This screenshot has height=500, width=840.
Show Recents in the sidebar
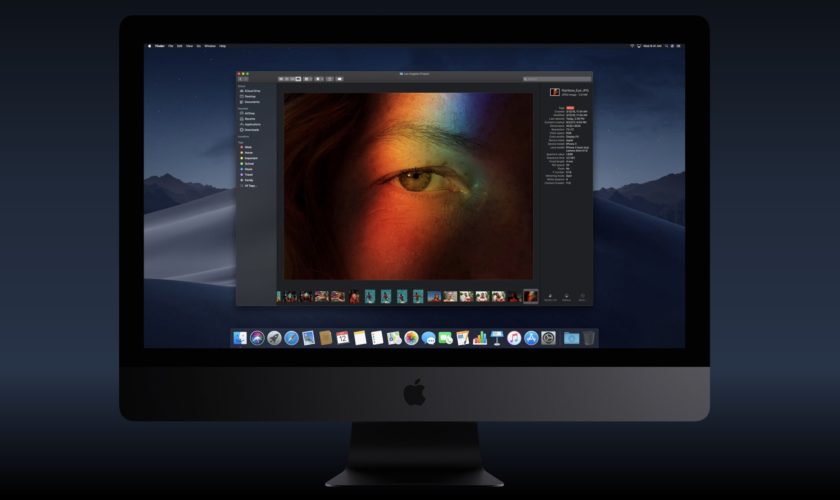click(x=248, y=119)
